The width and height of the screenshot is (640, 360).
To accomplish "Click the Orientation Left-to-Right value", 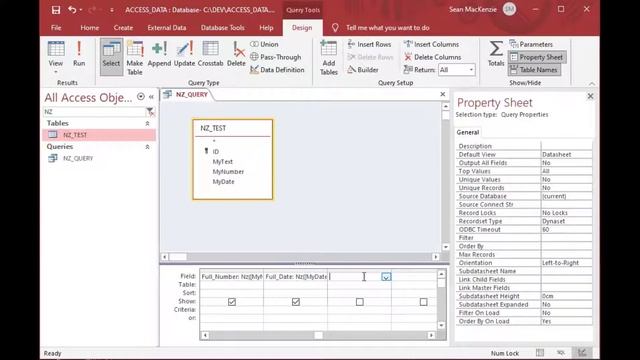I will [x=566, y=263].
